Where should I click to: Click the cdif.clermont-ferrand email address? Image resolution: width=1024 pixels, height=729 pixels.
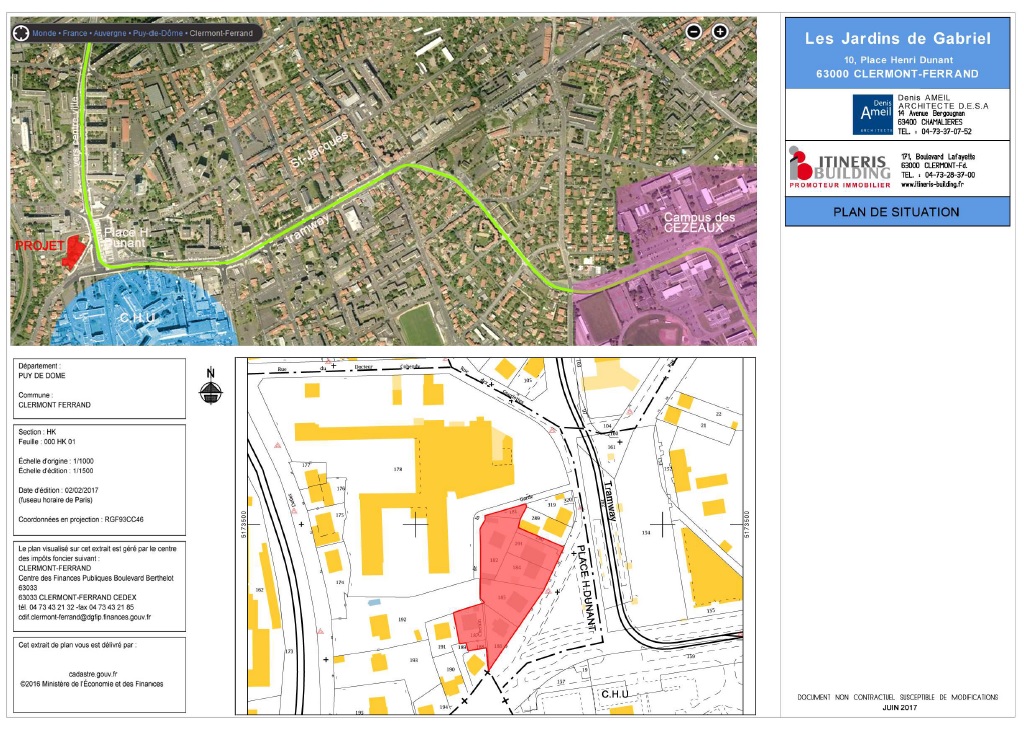[x=85, y=617]
